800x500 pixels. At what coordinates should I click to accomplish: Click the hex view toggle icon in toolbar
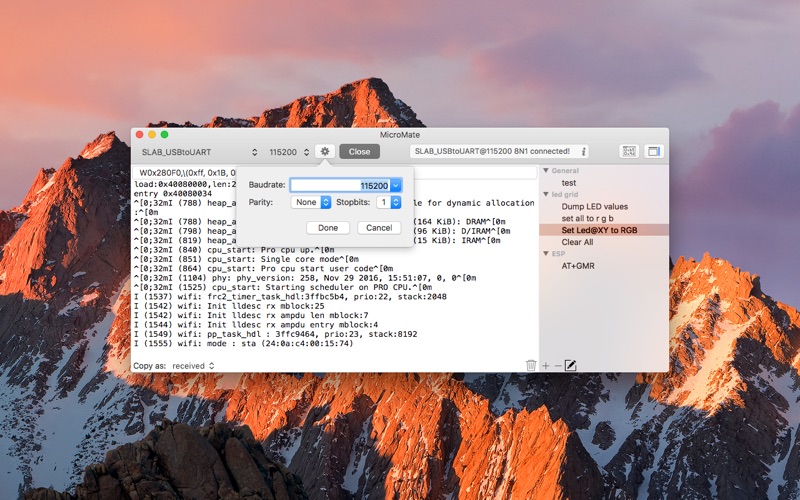[629, 152]
